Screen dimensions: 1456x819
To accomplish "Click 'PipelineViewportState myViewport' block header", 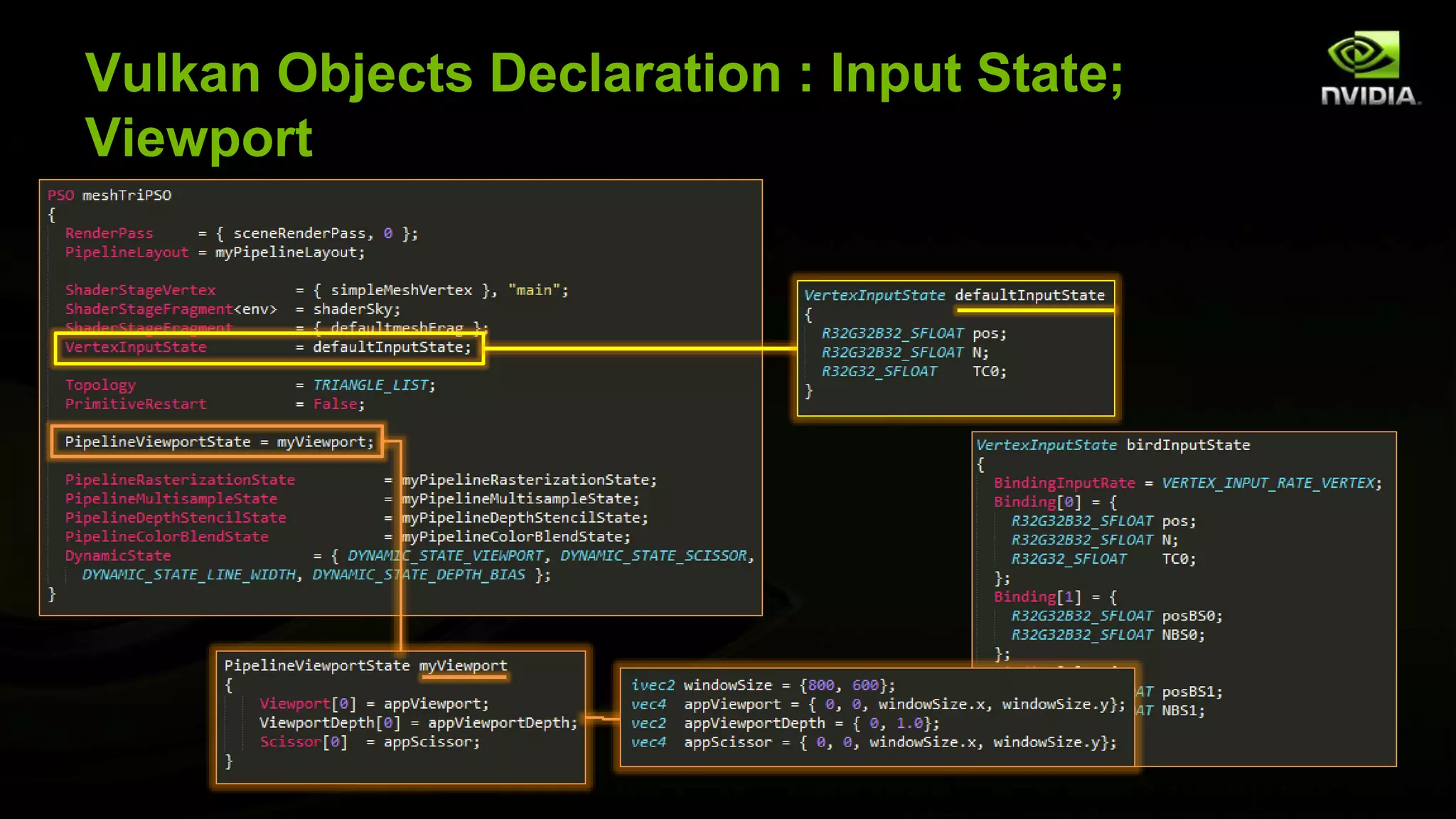I will click(365, 665).
